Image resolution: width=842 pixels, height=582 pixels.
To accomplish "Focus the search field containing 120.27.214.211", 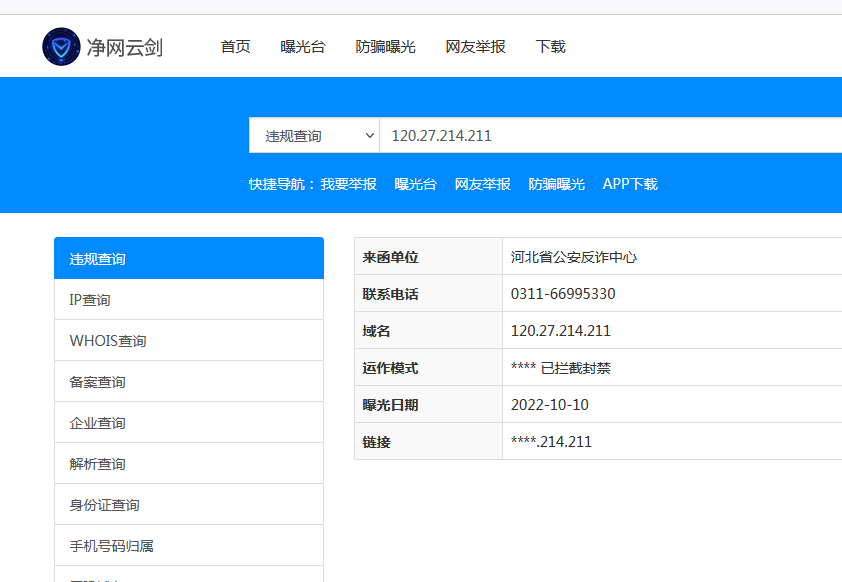I will click(611, 135).
